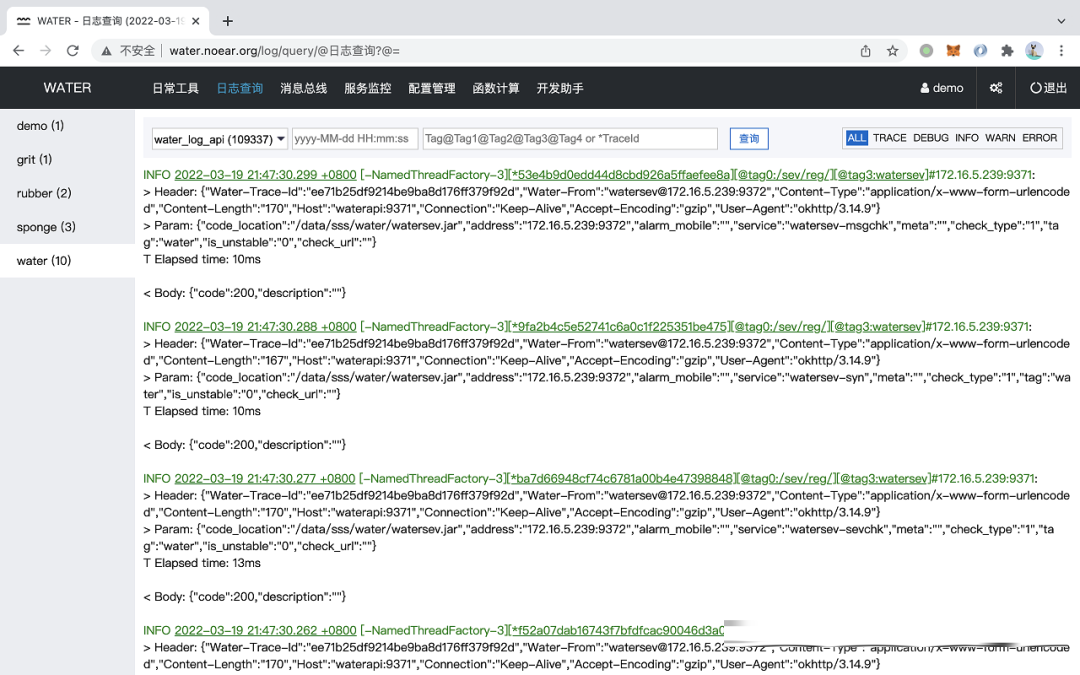Reload the page with the refresh icon
1080x675 pixels.
pos(72,51)
